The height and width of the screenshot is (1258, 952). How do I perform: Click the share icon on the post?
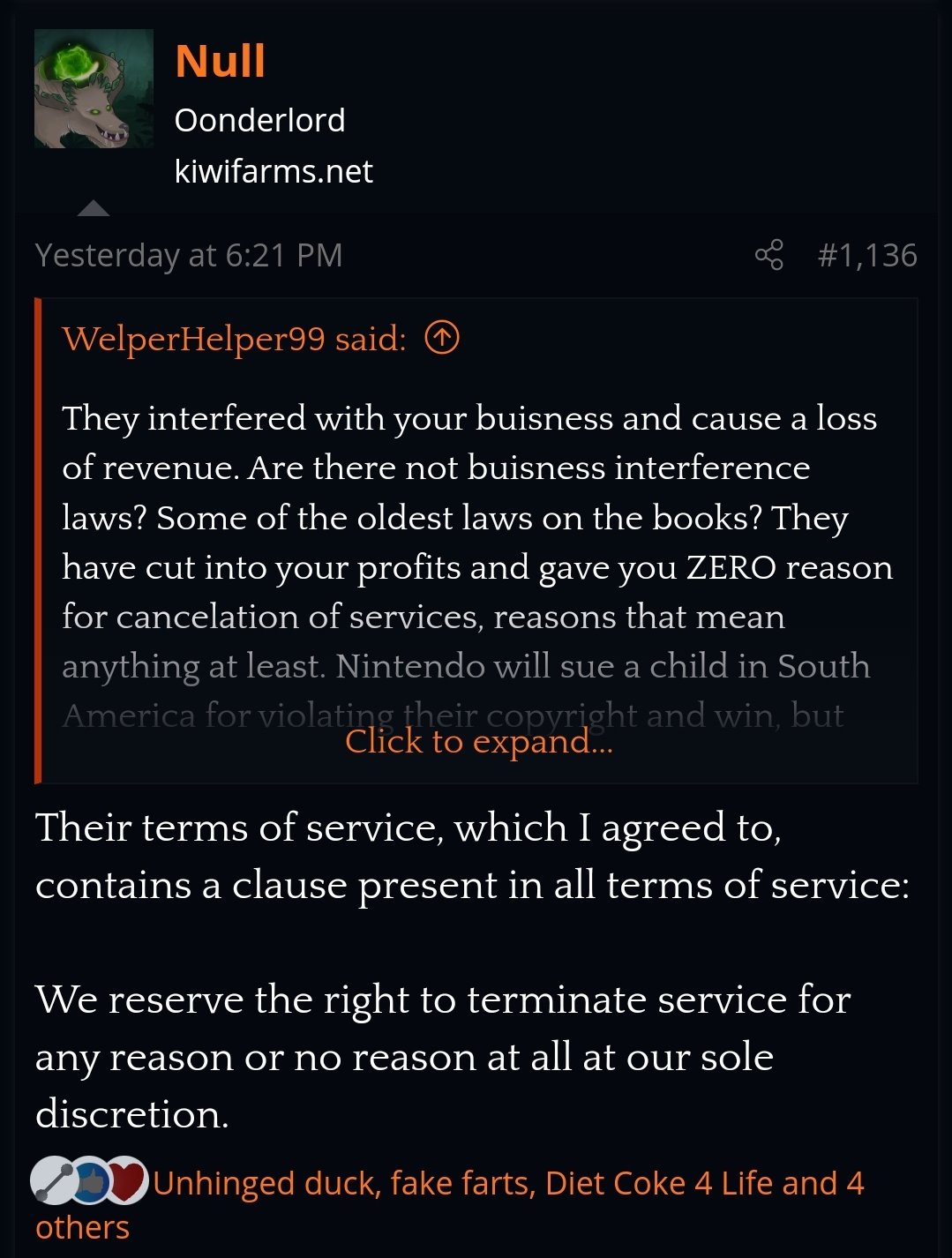tap(768, 255)
